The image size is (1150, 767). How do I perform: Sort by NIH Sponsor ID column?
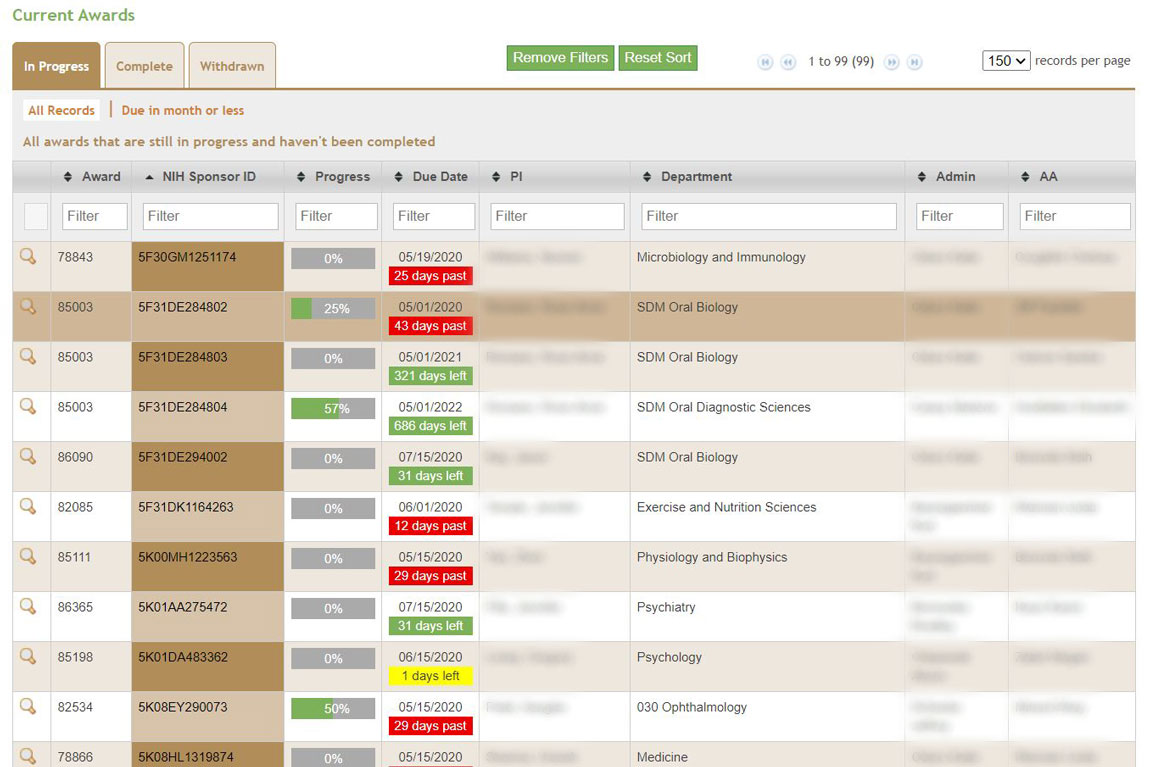(208, 177)
